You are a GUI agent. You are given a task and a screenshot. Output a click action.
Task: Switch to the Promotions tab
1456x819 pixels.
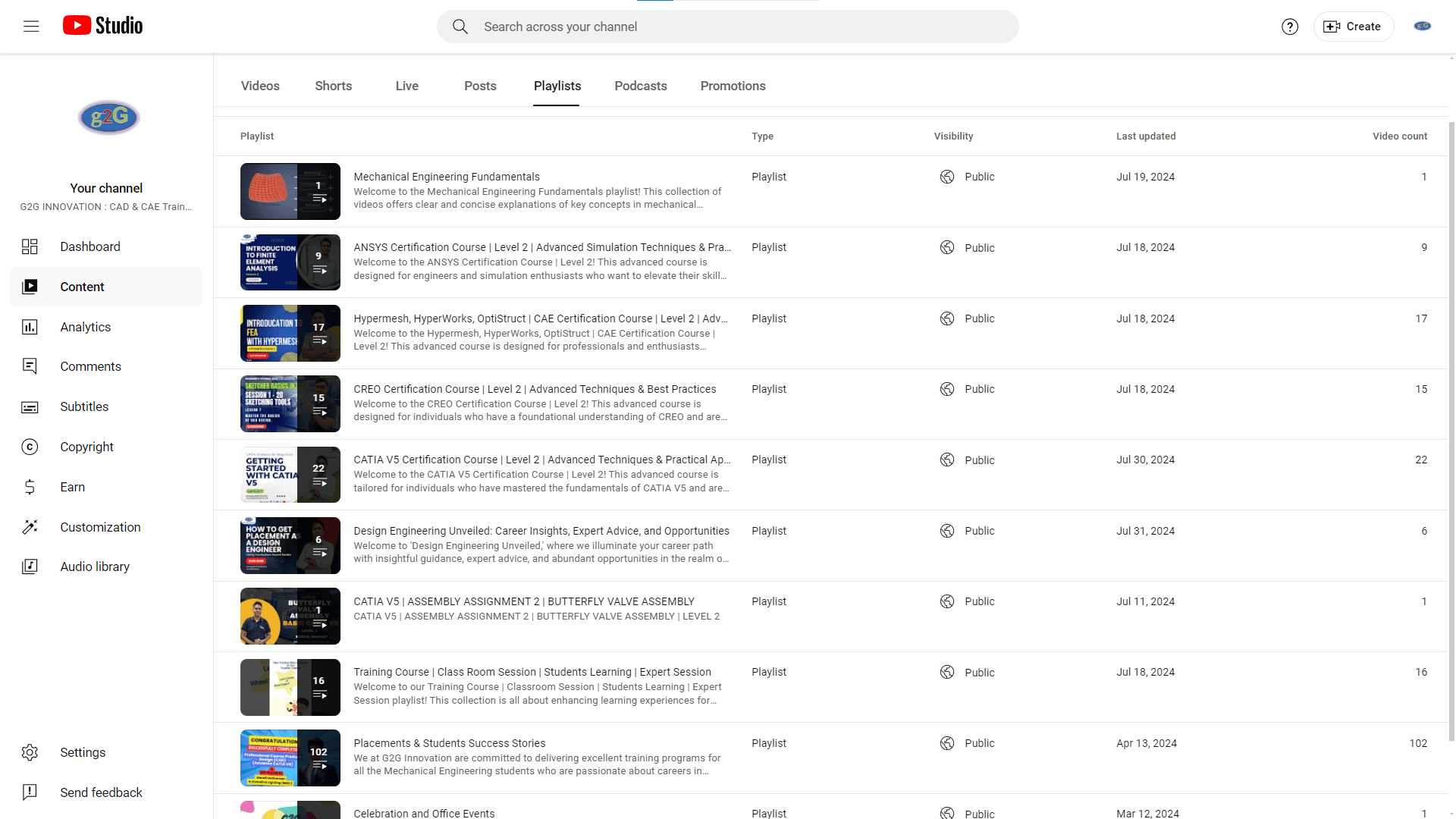(x=733, y=86)
